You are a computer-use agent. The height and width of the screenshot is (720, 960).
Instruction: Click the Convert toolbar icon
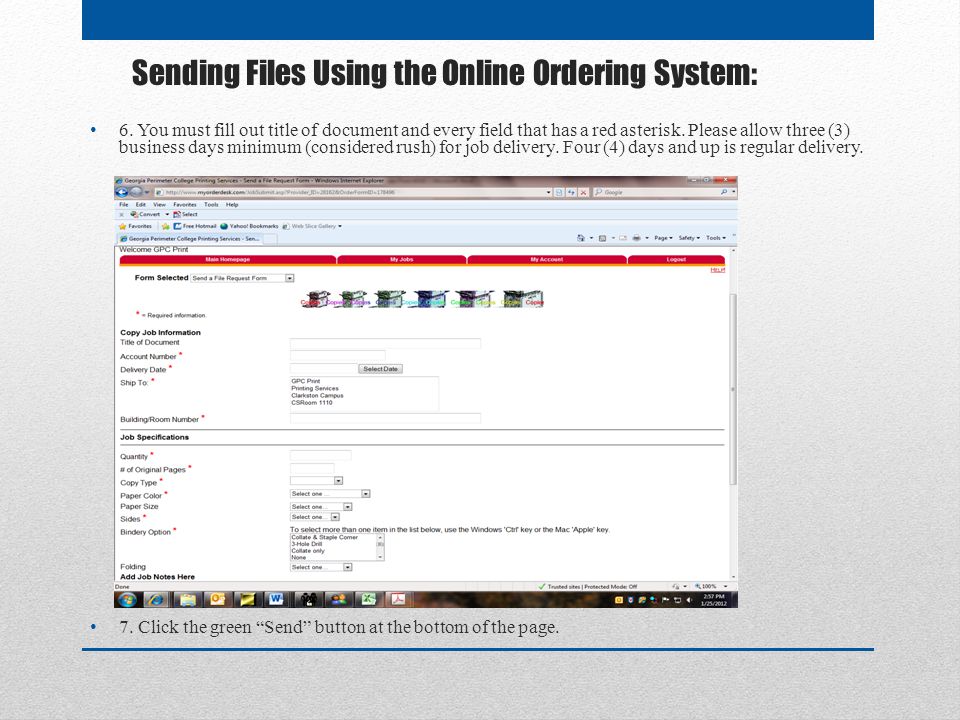click(146, 215)
